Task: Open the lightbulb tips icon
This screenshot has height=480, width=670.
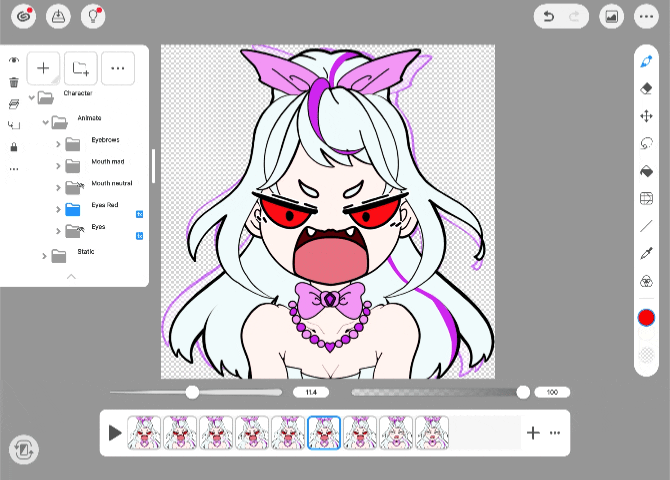Action: click(93, 17)
